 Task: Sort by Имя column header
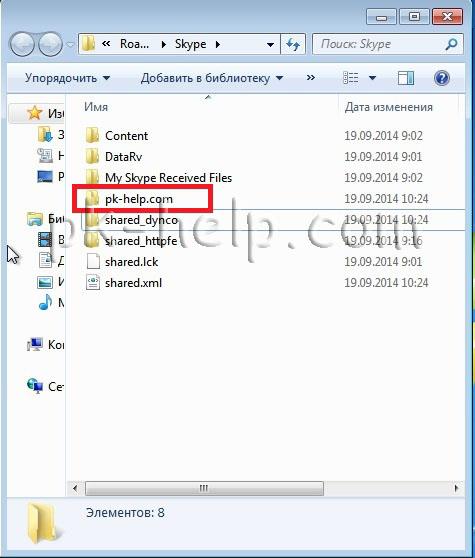(x=96, y=107)
